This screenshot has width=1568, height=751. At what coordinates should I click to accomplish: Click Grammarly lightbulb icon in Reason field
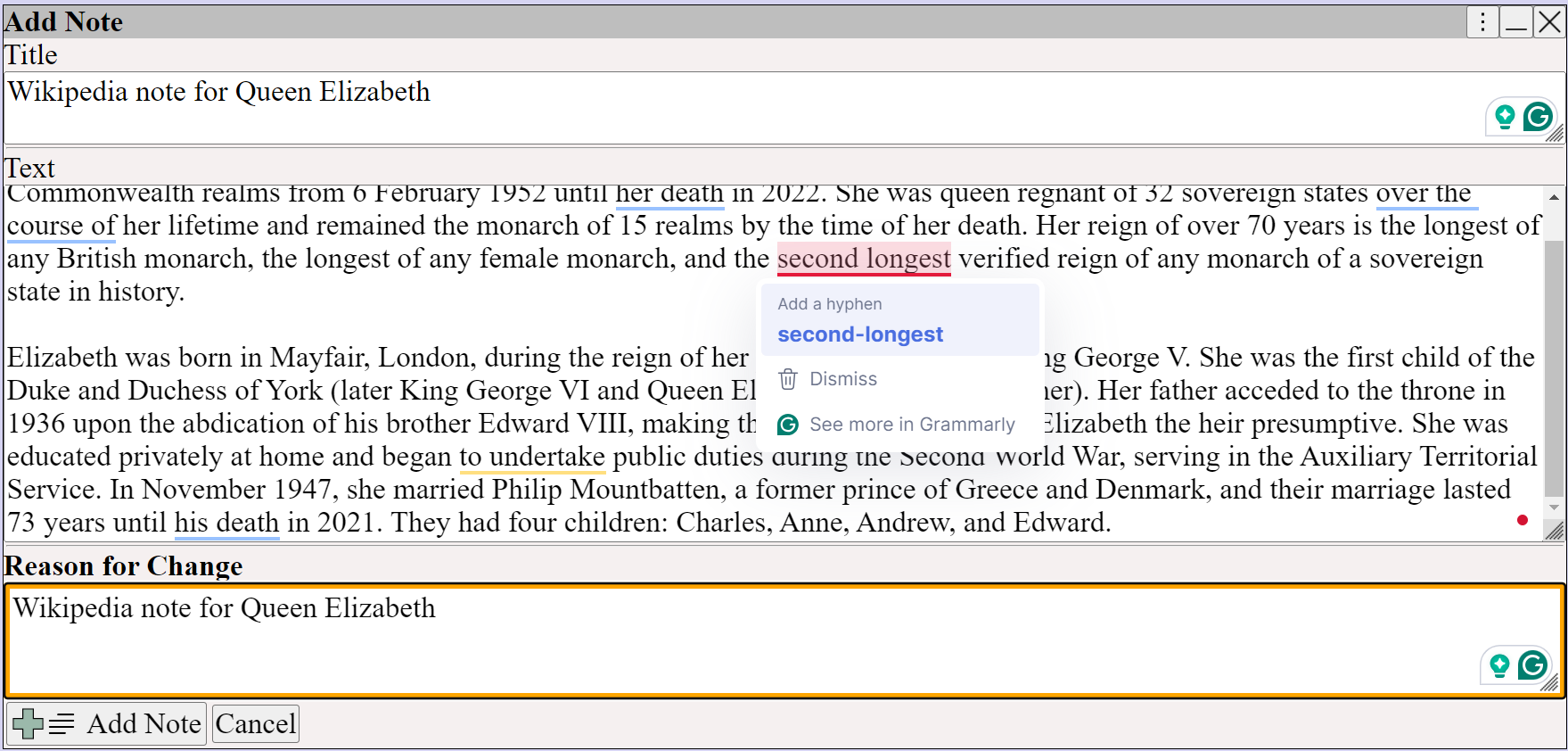tap(1499, 665)
